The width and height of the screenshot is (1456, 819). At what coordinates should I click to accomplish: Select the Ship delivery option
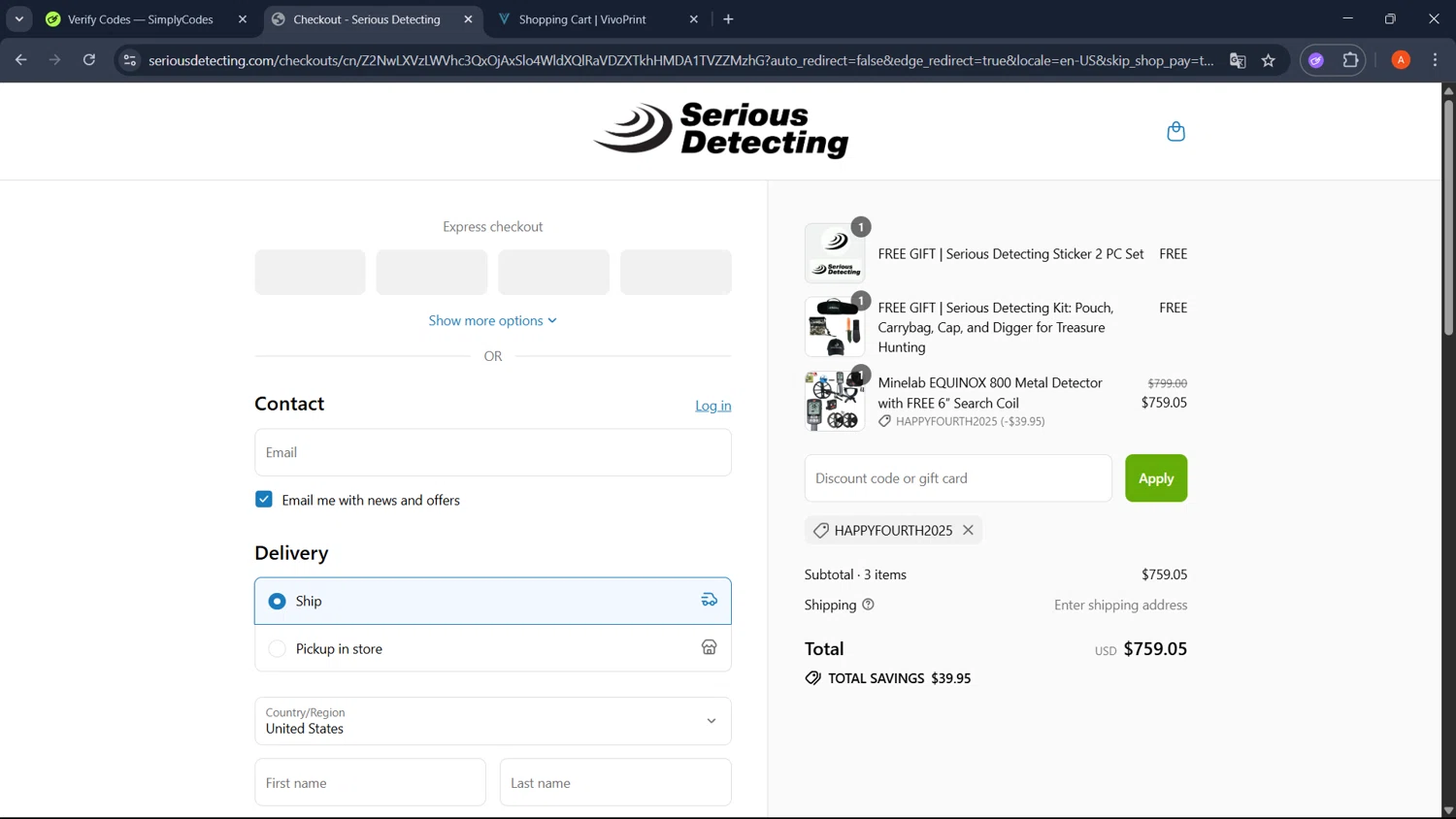tap(492, 601)
